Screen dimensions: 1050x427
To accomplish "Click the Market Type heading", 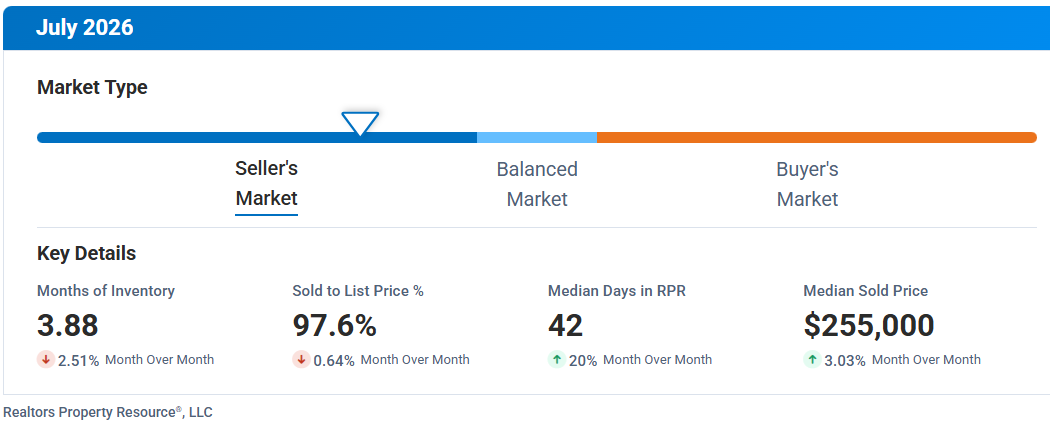I will click(92, 88).
